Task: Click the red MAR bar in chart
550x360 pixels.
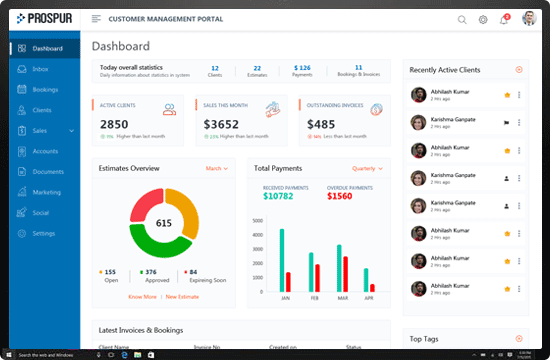Action: tap(346, 274)
